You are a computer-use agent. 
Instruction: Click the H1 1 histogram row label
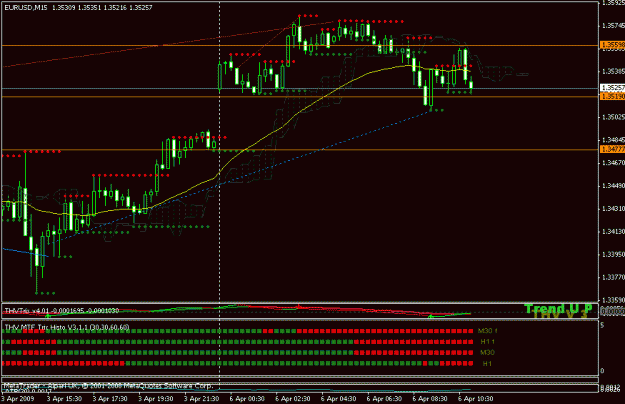(x=487, y=341)
